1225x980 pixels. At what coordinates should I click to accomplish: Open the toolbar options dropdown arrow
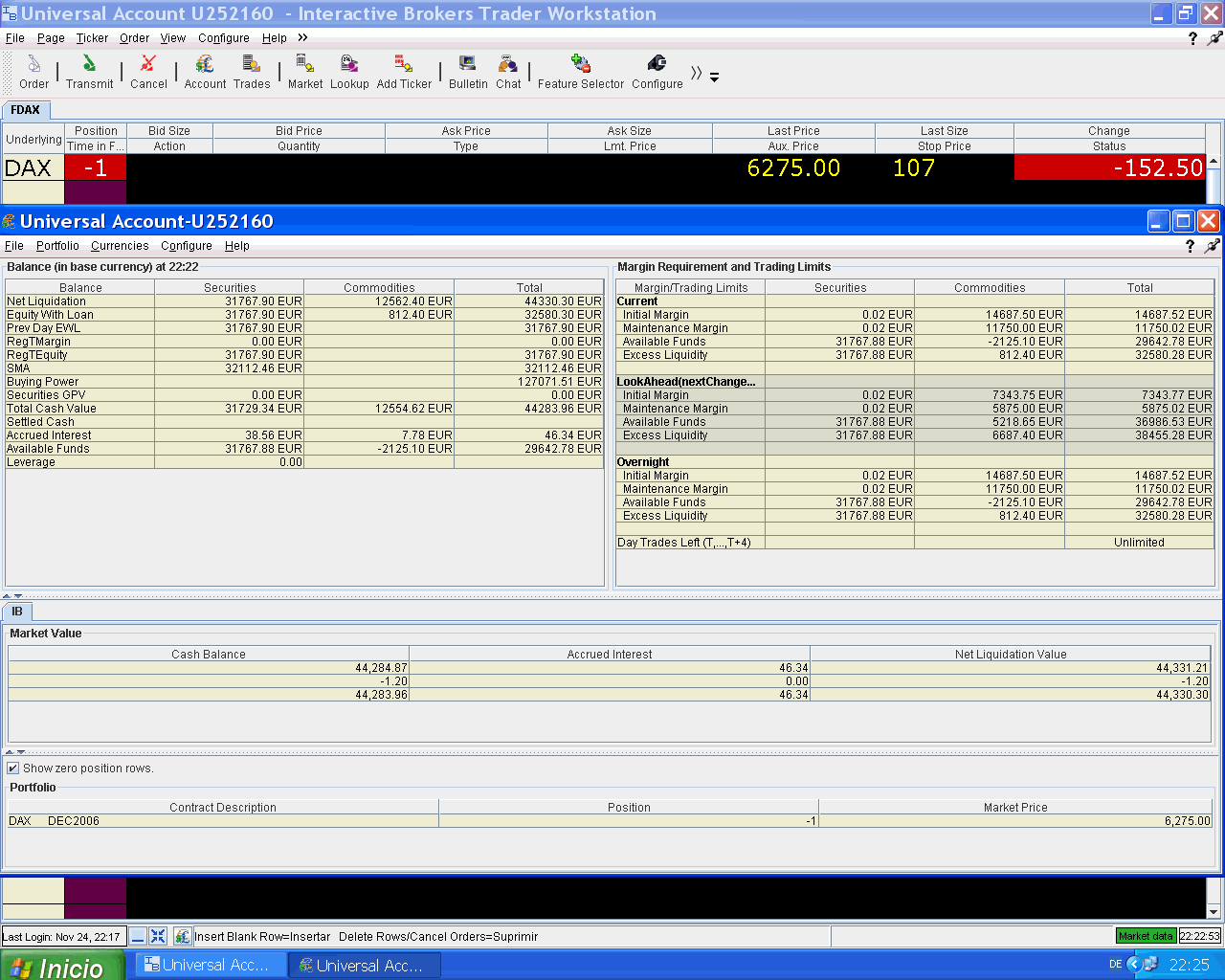(714, 77)
